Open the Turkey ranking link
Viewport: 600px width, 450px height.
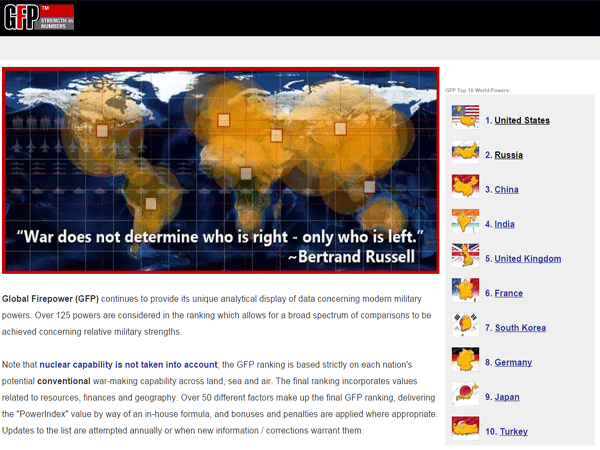pyautogui.click(x=514, y=432)
